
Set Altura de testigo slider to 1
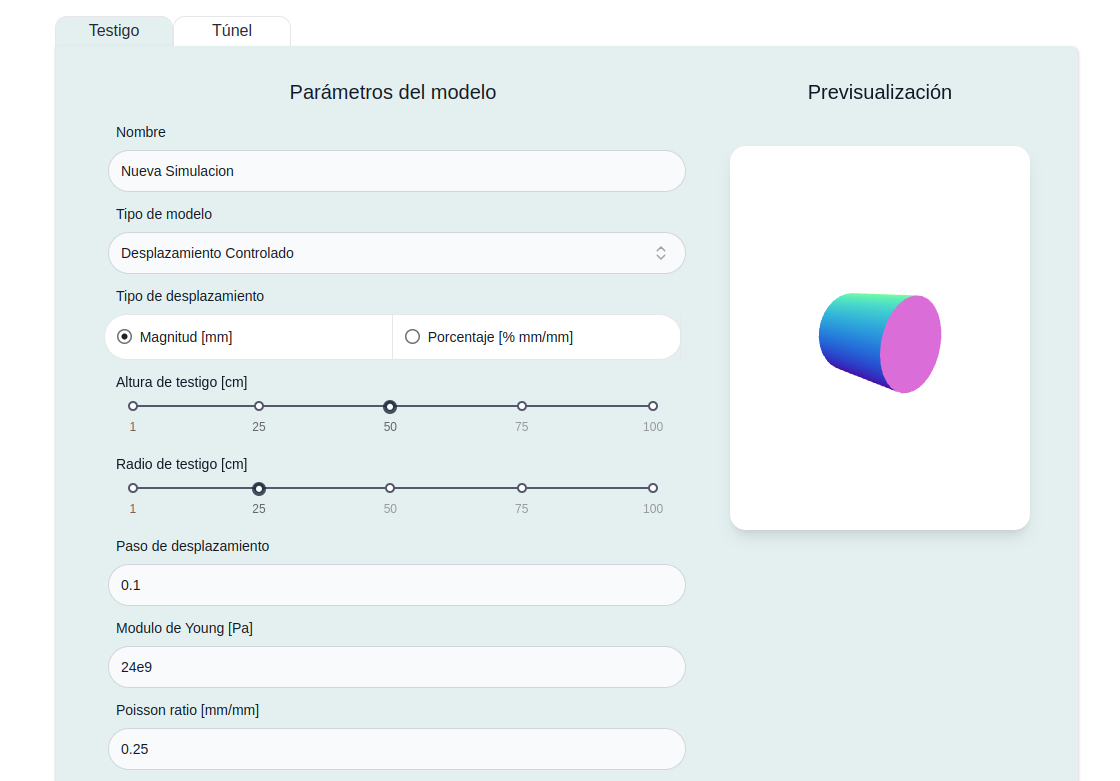click(133, 406)
